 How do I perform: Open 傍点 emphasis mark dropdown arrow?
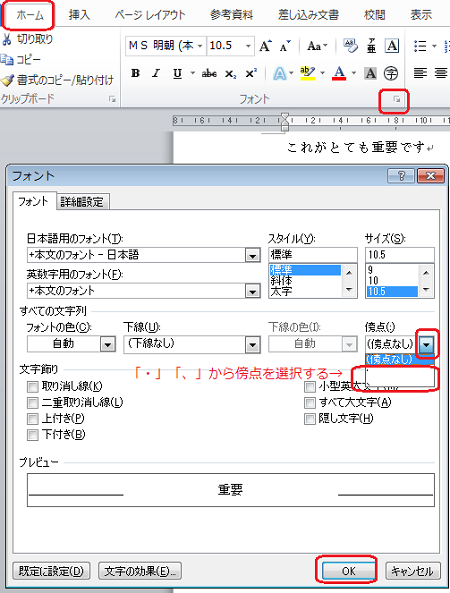coord(427,345)
